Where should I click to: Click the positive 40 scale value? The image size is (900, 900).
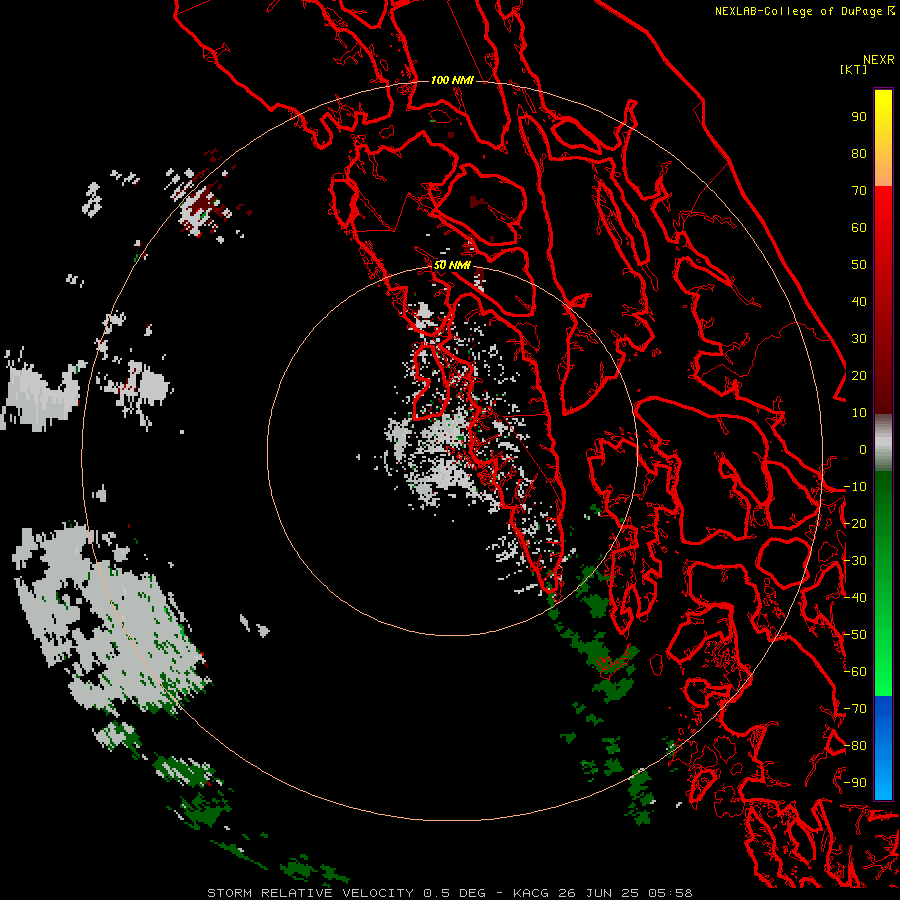[859, 302]
